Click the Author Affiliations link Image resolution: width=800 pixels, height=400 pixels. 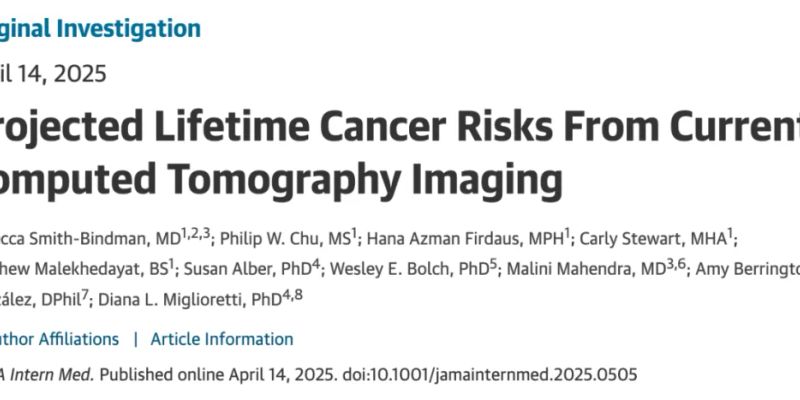tap(59, 339)
